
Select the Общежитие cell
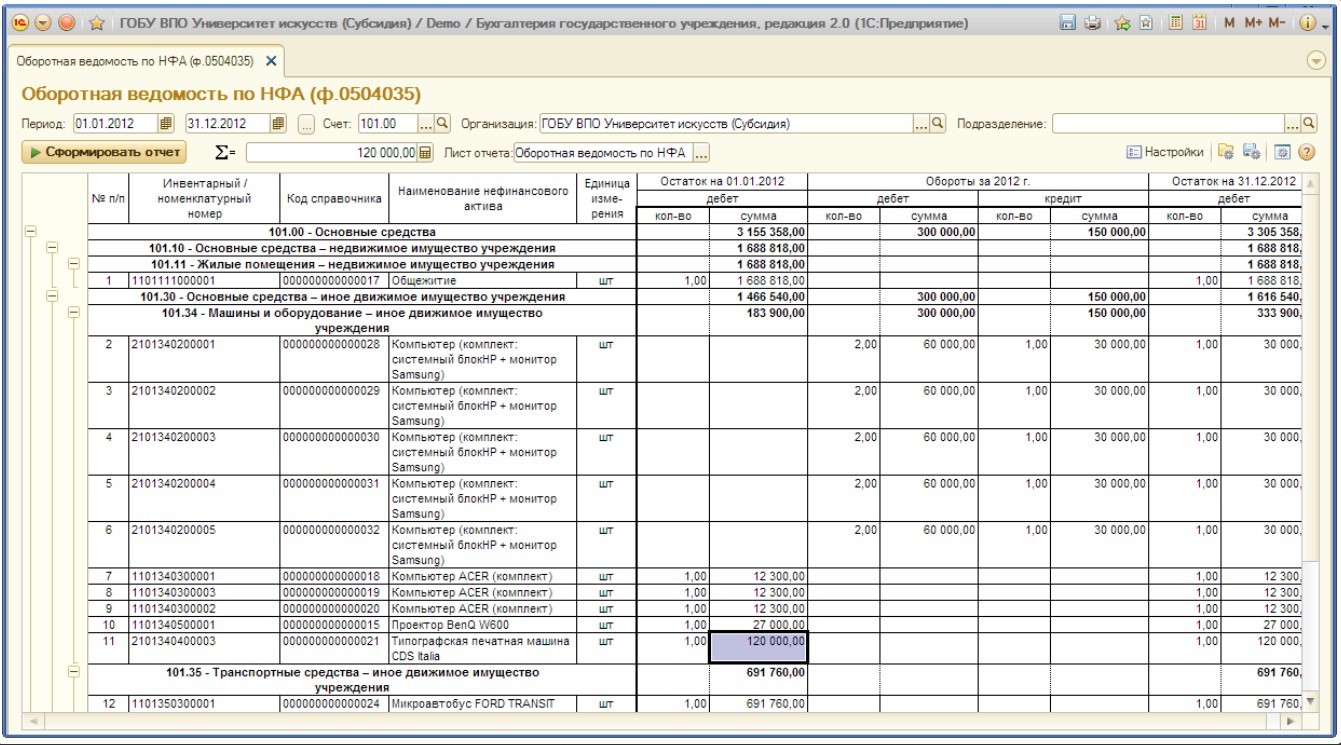483,281
